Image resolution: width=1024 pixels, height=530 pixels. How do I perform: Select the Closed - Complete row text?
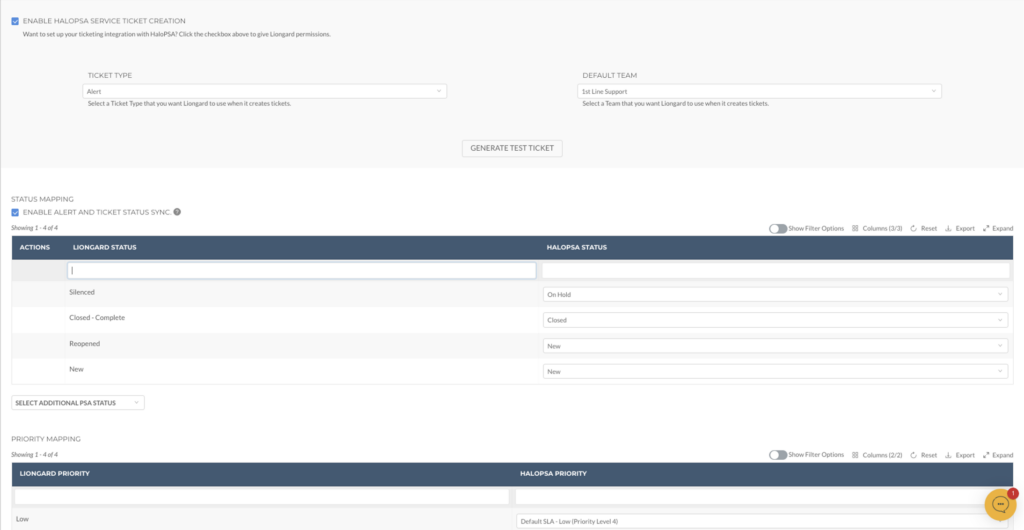(x=97, y=317)
